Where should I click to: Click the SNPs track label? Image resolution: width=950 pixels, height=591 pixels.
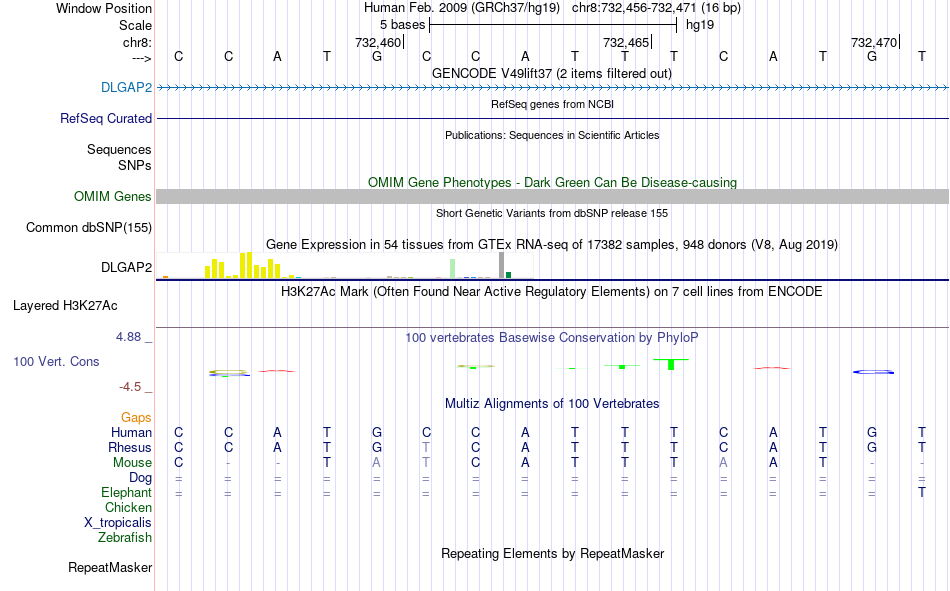135,165
